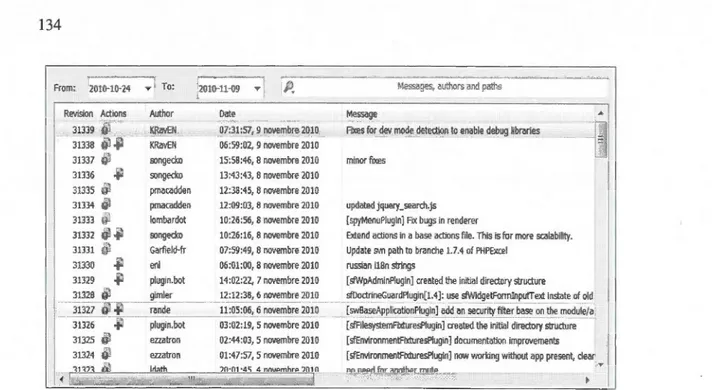Click the added plus icon on revision 31327
Screen dimensions: 712x390
click(x=119, y=309)
